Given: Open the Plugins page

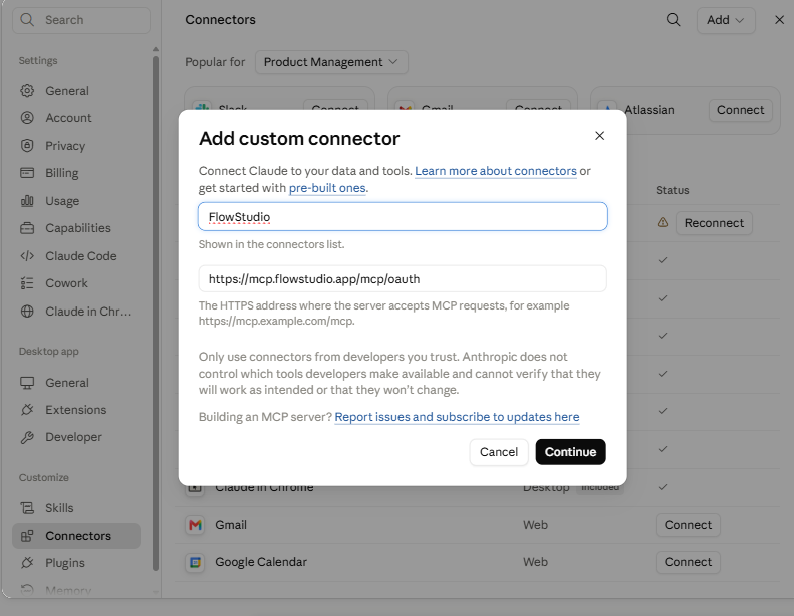Looking at the screenshot, I should coord(76,563).
